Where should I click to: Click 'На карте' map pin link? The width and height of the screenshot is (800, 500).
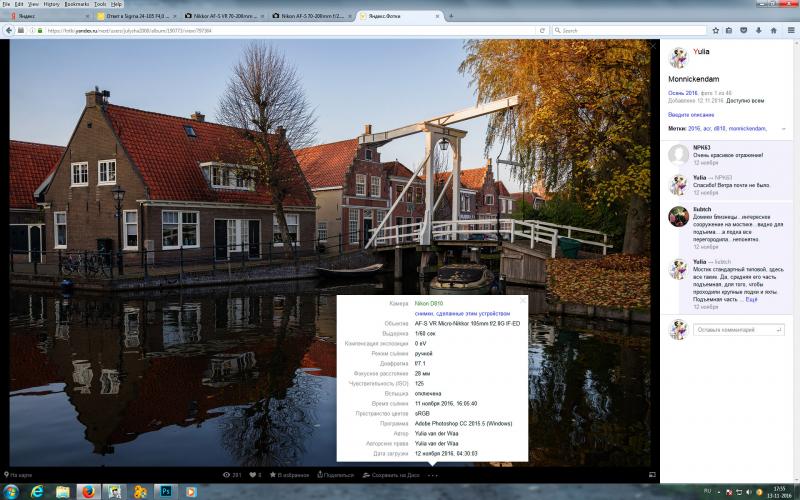click(x=18, y=475)
